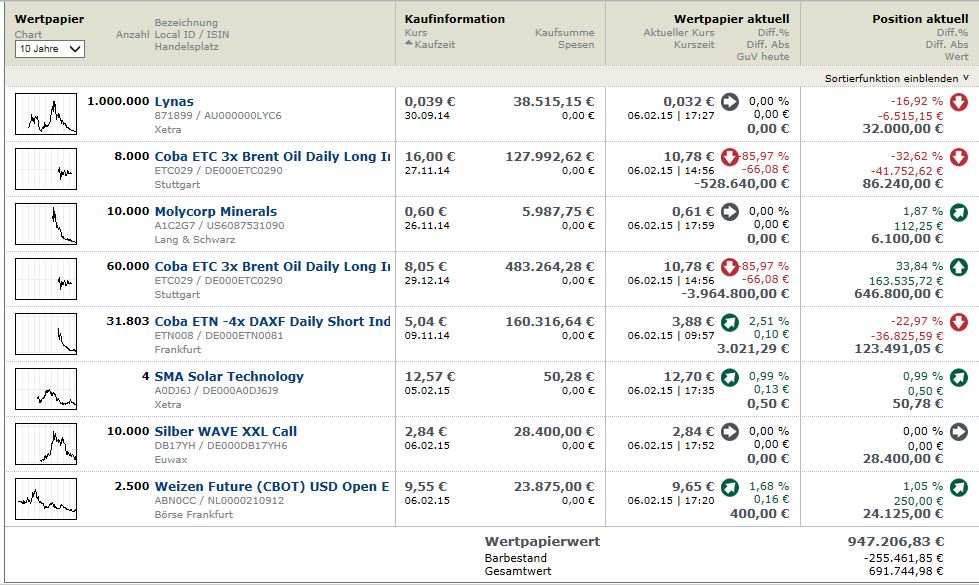Viewport: 979px width, 585px height.
Task: Open the 10 Jahre chart period dropdown
Action: (49, 49)
